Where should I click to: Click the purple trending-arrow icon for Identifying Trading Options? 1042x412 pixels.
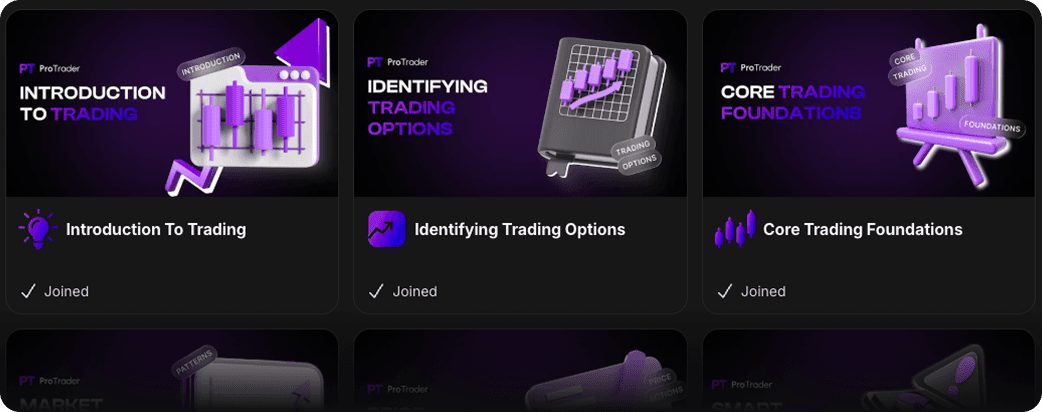387,229
